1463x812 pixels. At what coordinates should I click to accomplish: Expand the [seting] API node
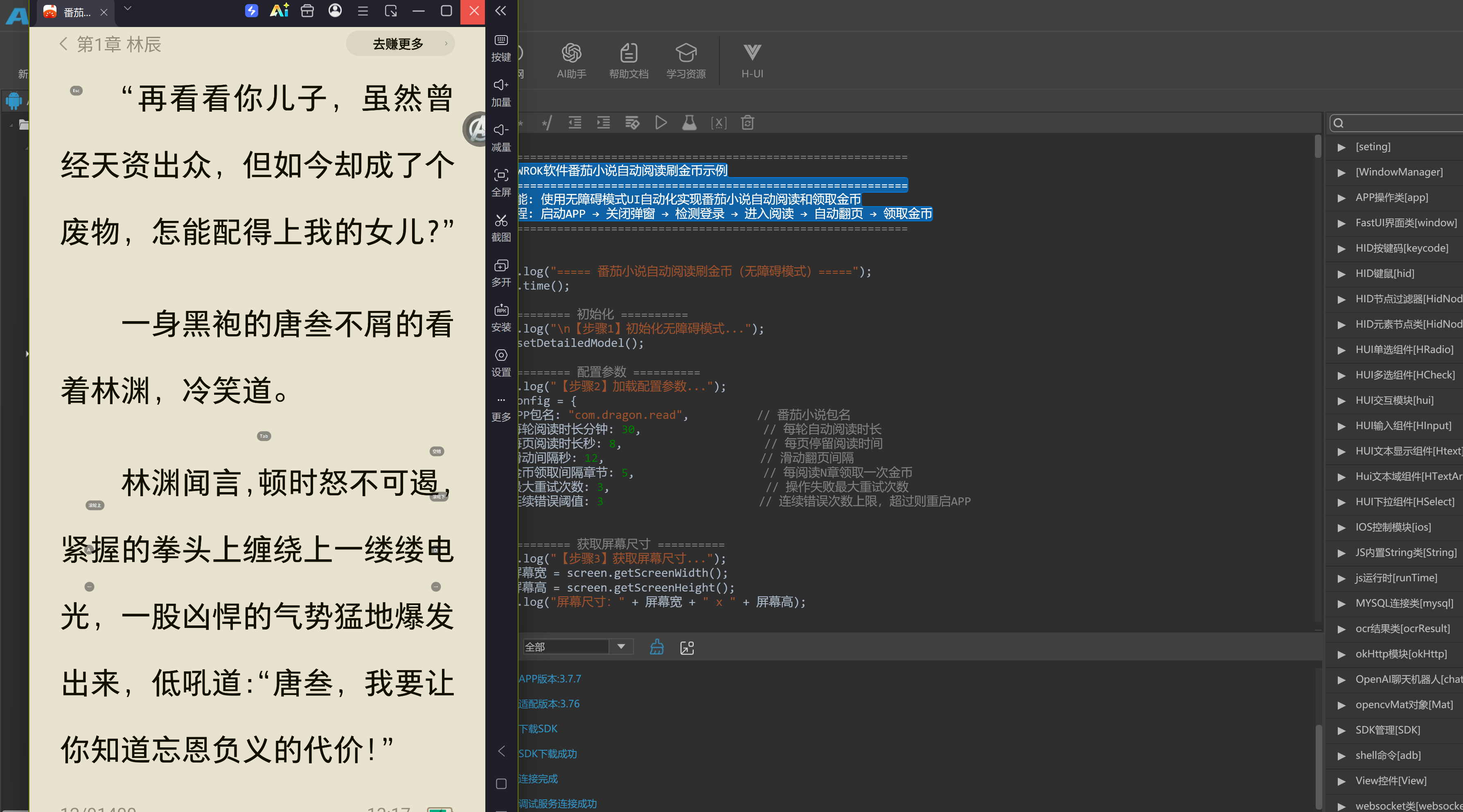(x=1341, y=148)
